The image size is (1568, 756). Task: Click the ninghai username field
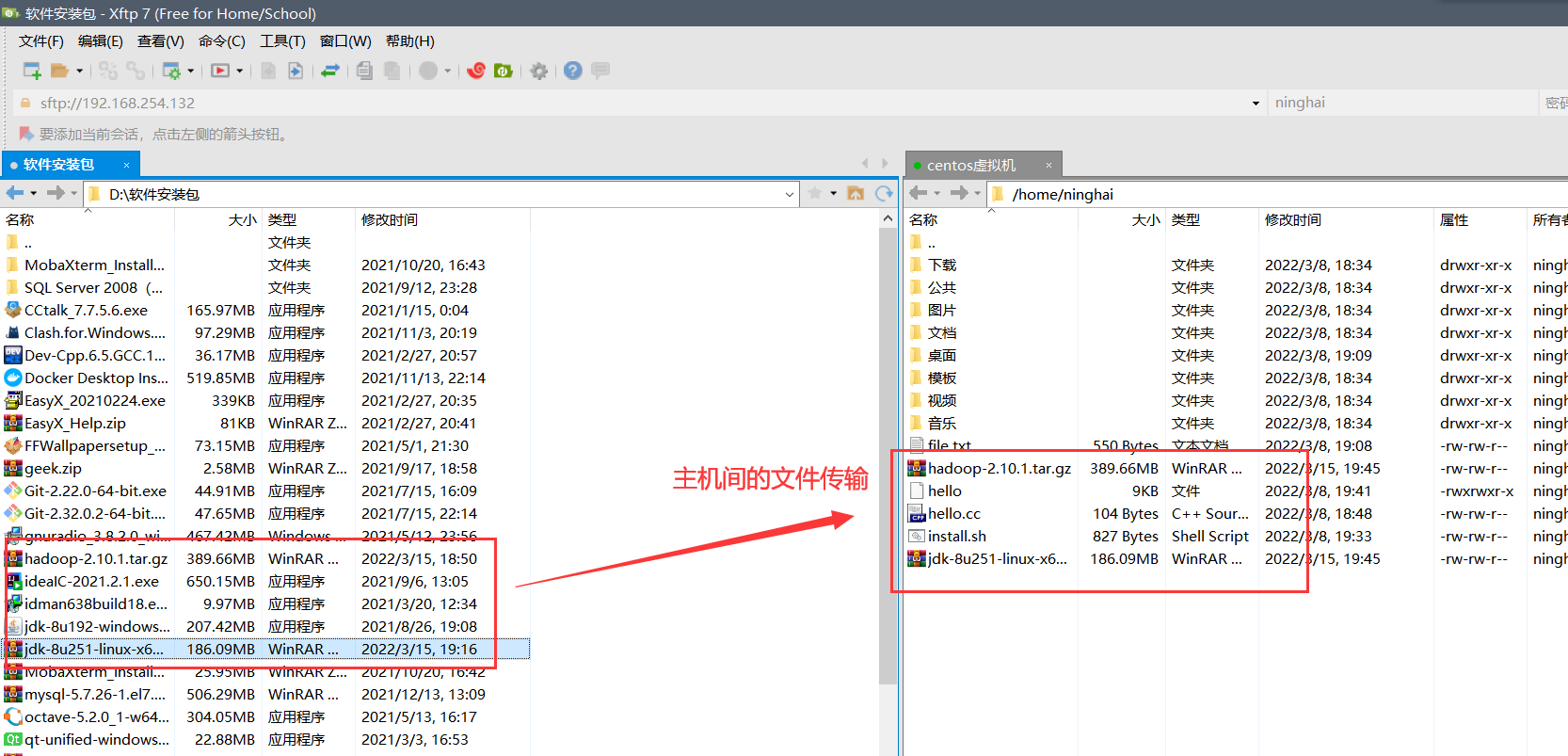1401,103
